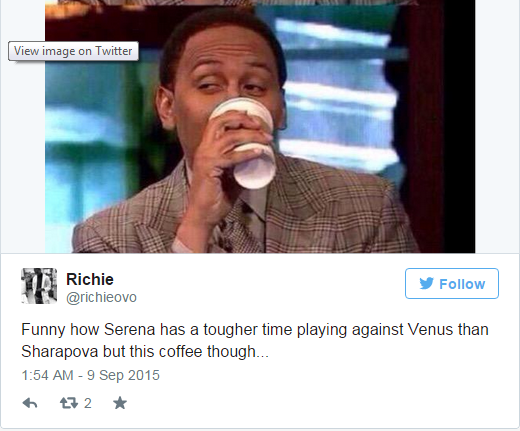Viewport: 520px width, 431px height.
Task: Click the 9 Sep 2015 date text
Action: tap(123, 375)
